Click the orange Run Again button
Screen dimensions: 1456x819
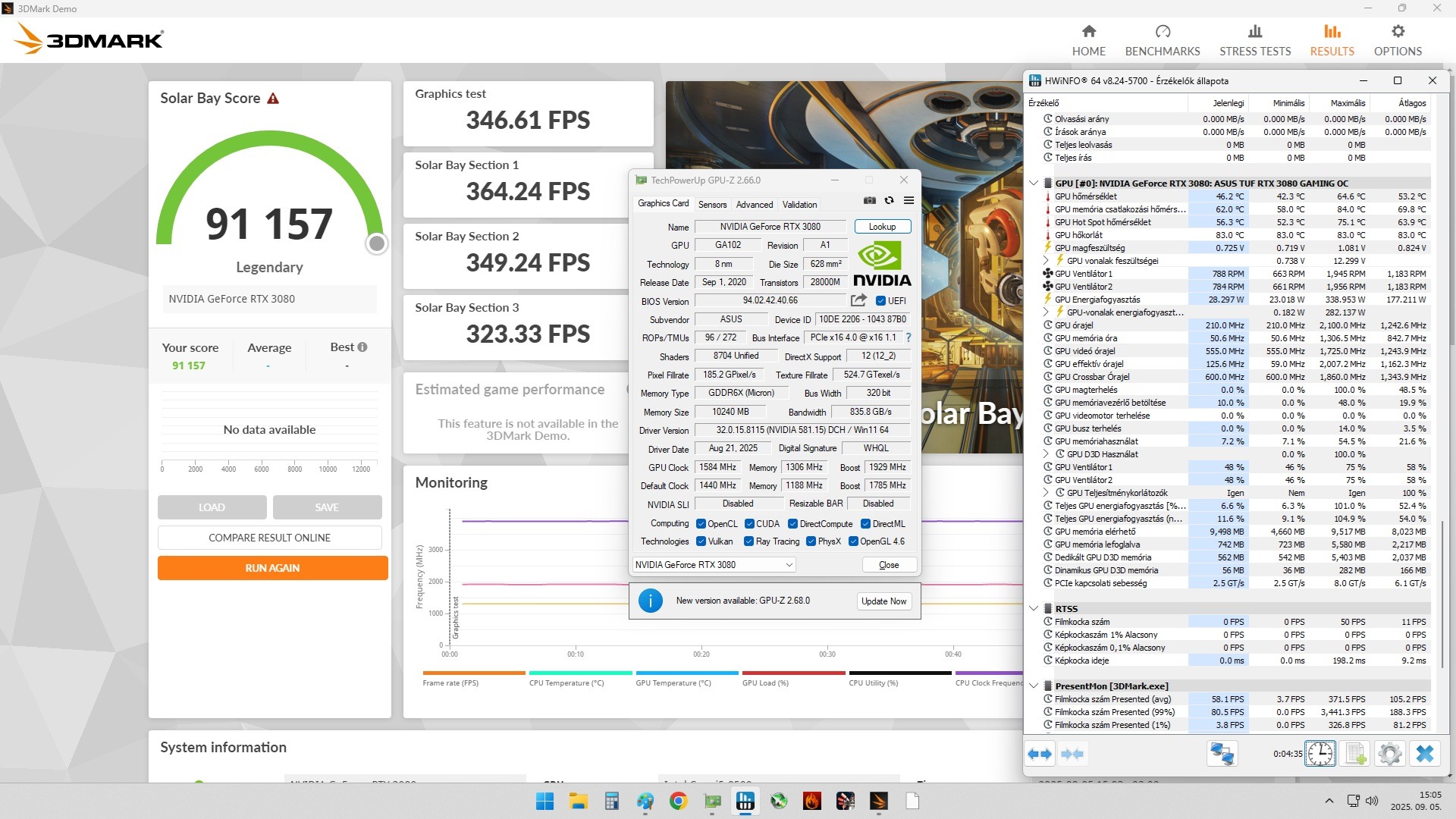272,568
